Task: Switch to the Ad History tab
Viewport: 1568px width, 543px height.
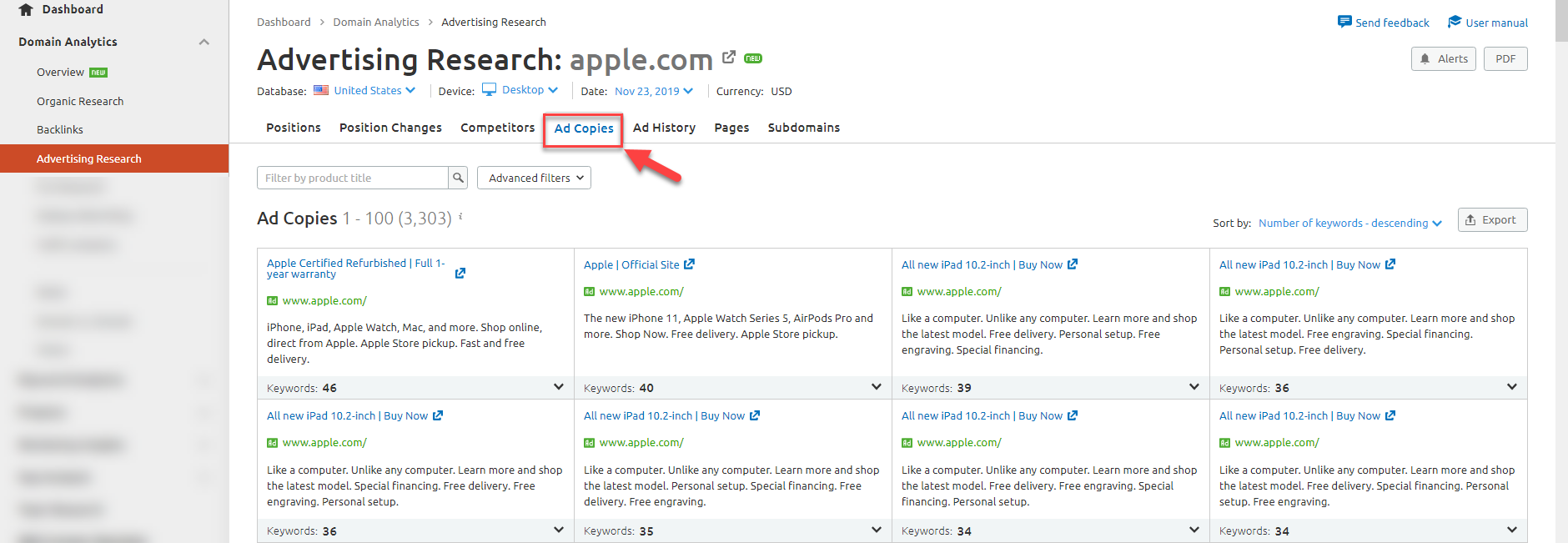Action: pos(664,128)
